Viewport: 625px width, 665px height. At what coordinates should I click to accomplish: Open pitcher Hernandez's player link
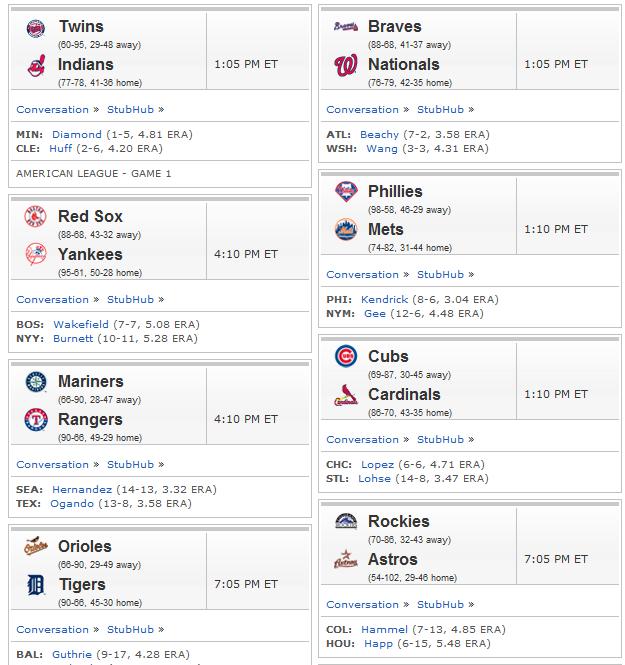click(82, 489)
